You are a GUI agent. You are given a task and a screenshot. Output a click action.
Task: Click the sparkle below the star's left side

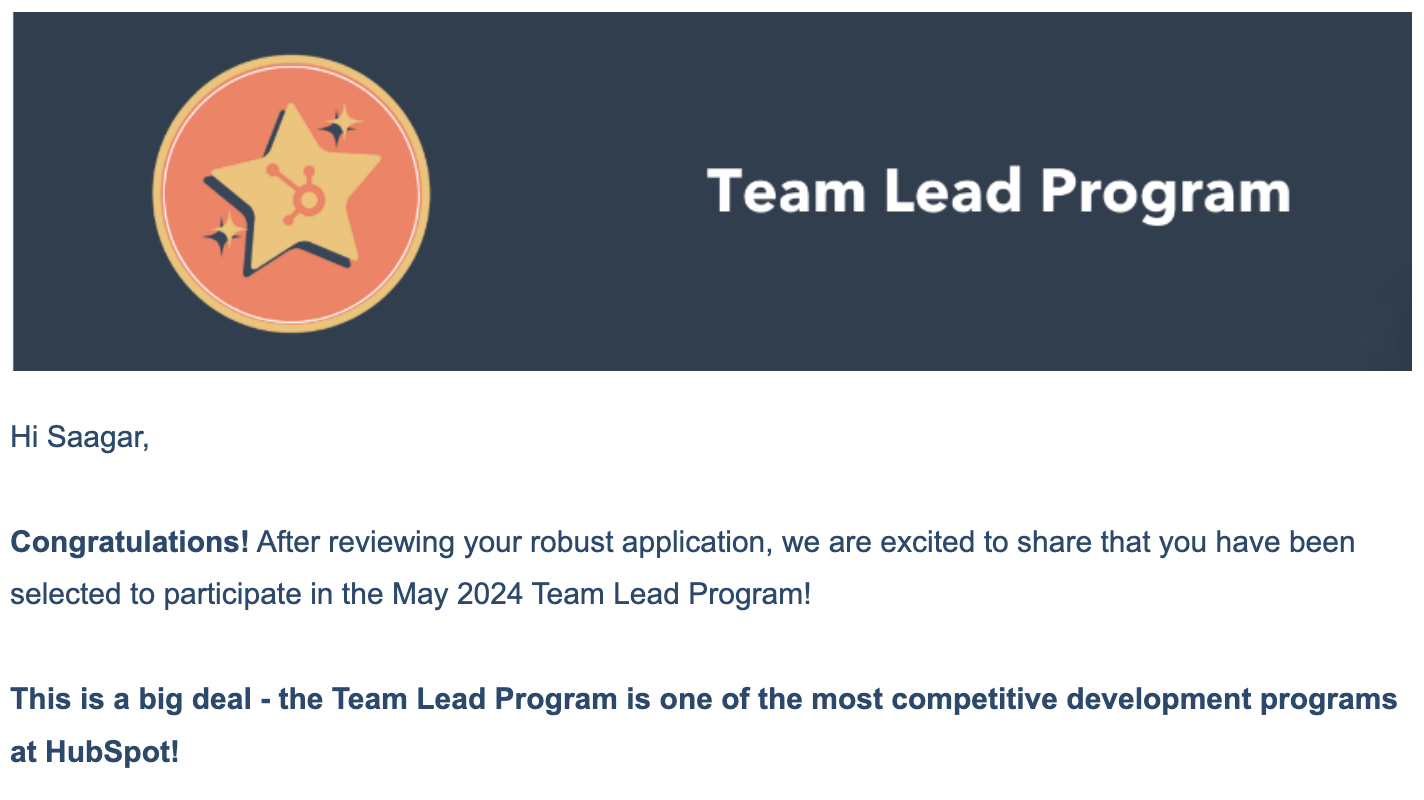223,234
